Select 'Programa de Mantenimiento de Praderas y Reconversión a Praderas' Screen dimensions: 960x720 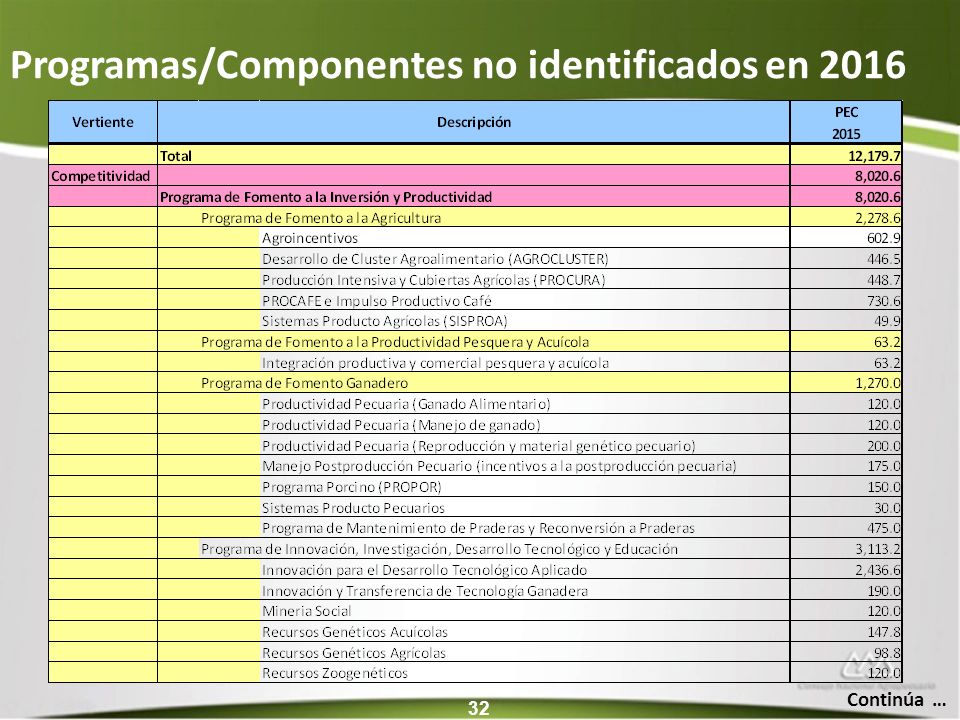point(478,528)
